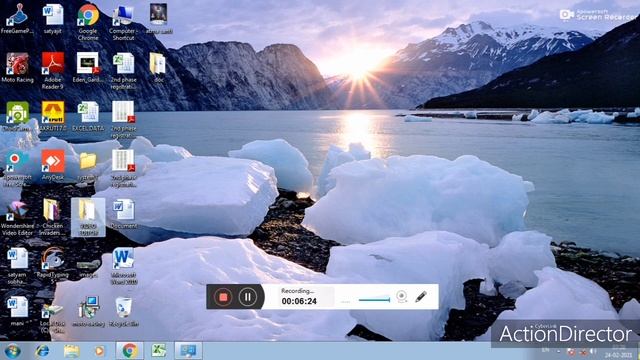
Task: Launch AnyDesk shortcut
Action: click(x=53, y=165)
